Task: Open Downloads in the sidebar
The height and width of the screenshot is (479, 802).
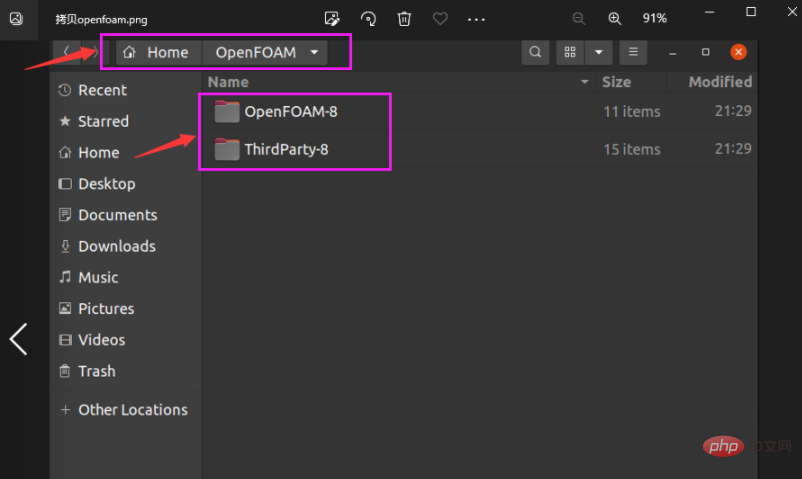Action: coord(126,246)
